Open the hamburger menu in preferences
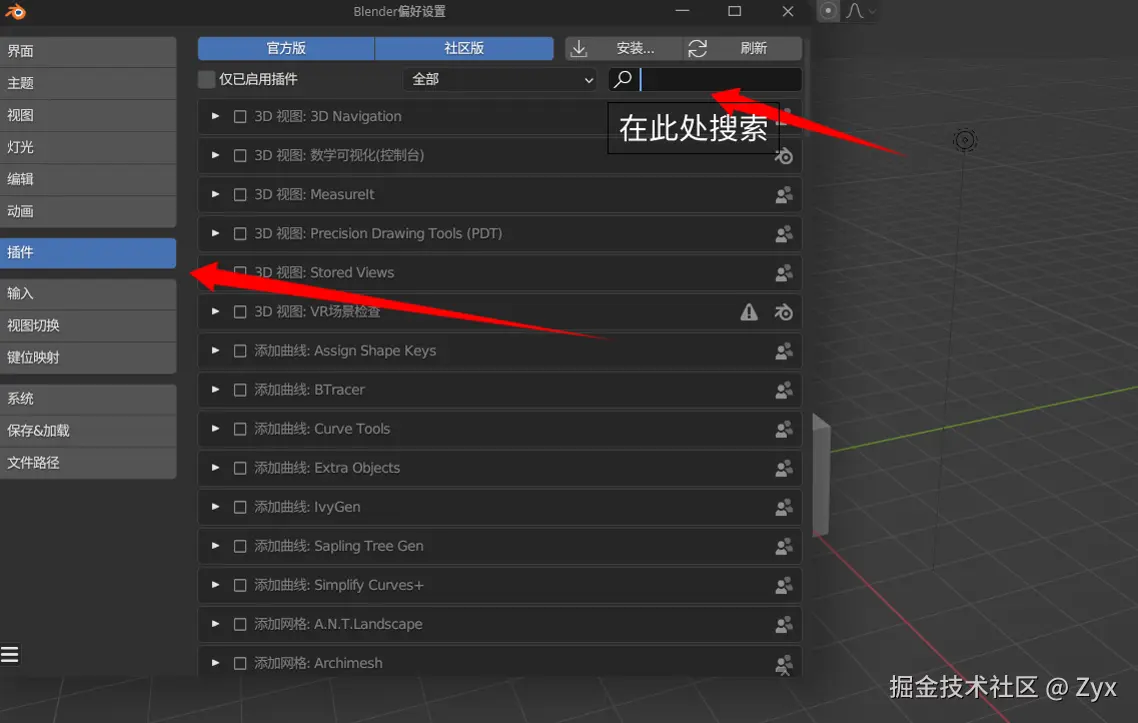 [9, 655]
